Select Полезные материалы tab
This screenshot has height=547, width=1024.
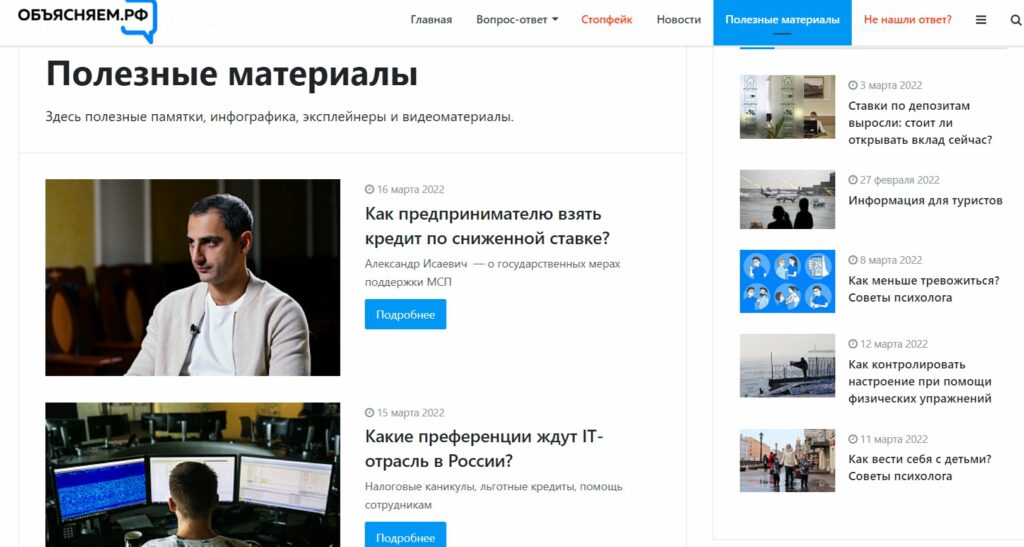click(x=782, y=22)
